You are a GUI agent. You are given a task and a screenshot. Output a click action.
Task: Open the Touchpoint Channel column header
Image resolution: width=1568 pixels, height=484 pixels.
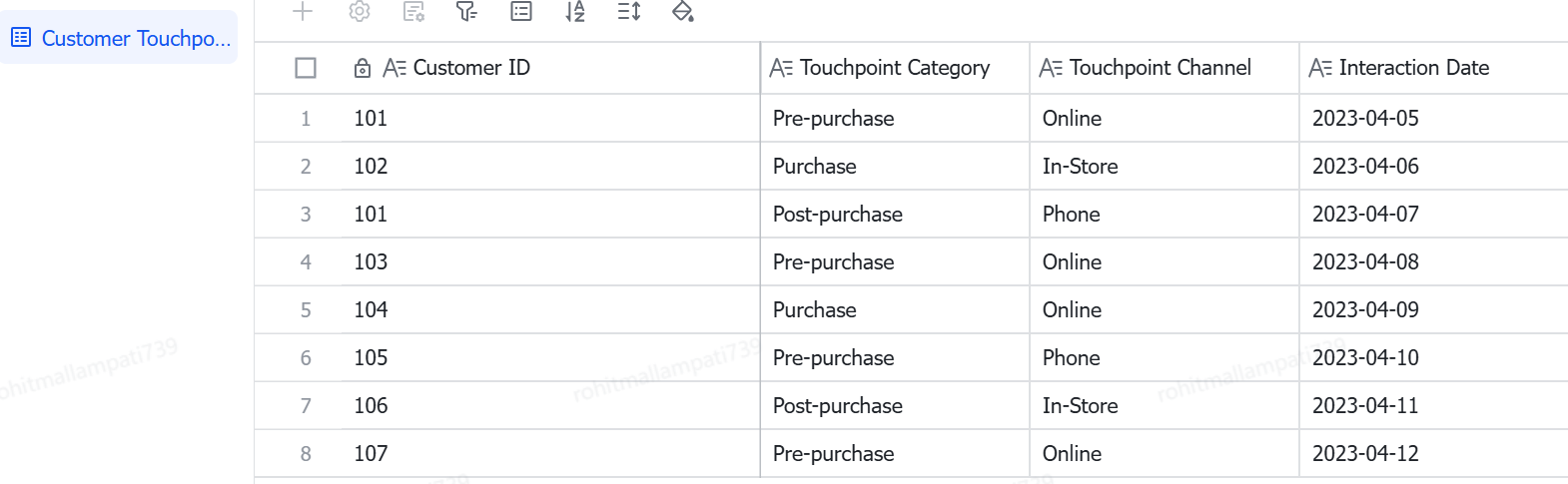[1165, 68]
